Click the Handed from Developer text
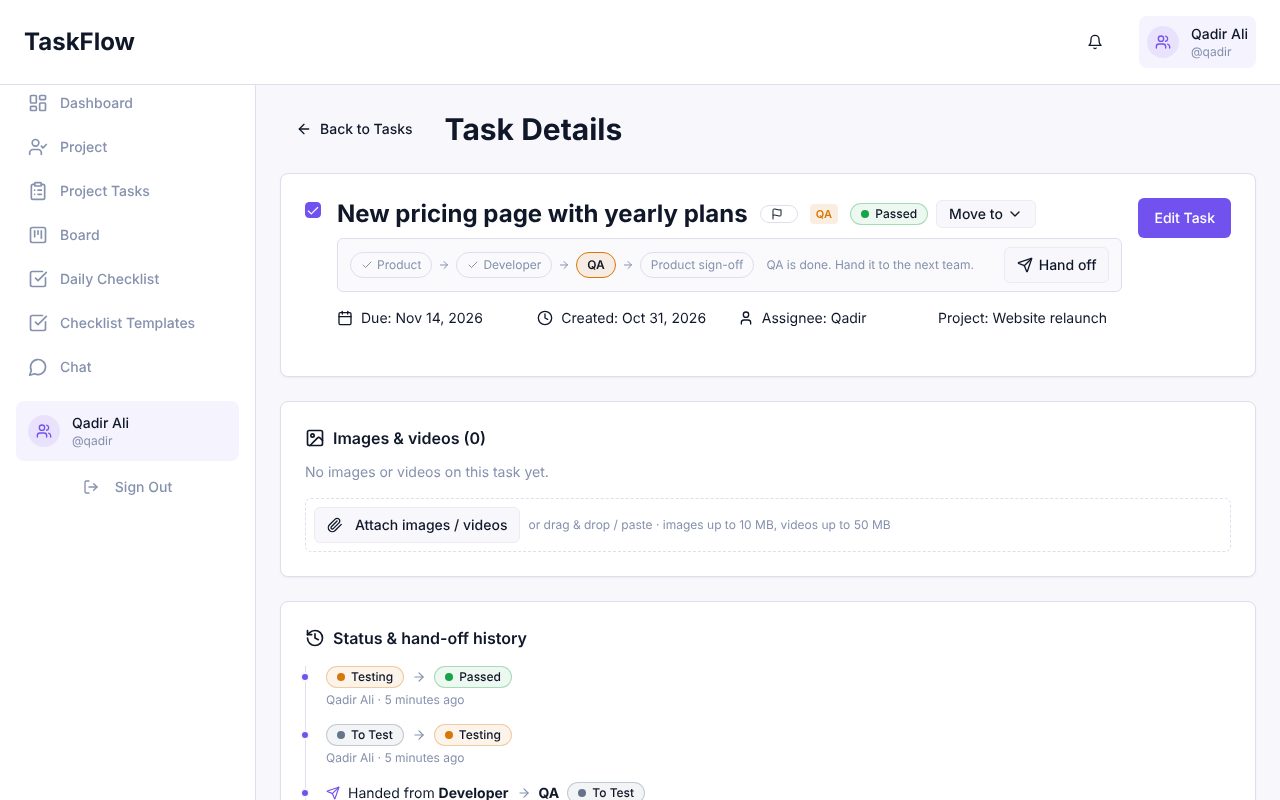The width and height of the screenshot is (1280, 800). click(428, 793)
